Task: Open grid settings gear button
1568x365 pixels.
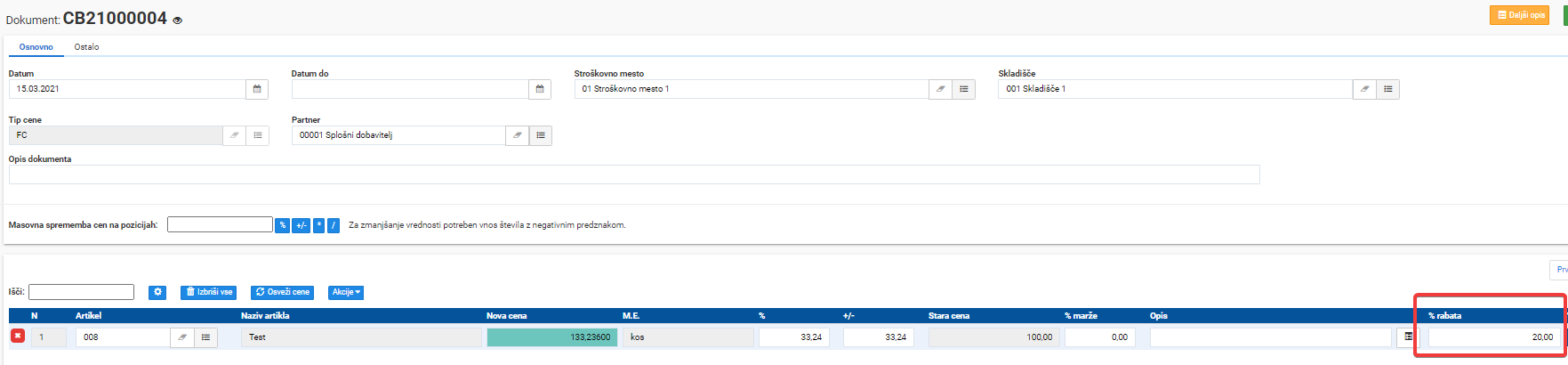Action: point(157,292)
